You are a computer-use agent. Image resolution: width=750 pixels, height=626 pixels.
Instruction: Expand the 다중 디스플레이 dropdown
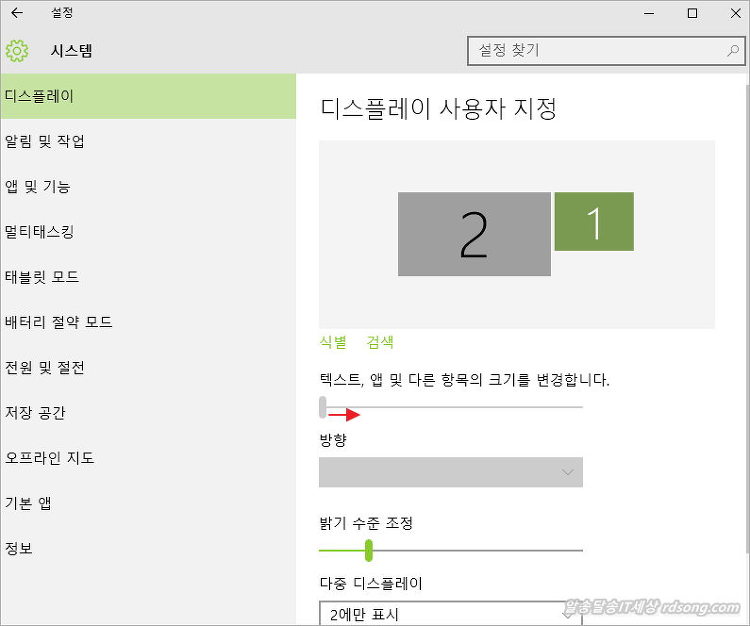450,614
